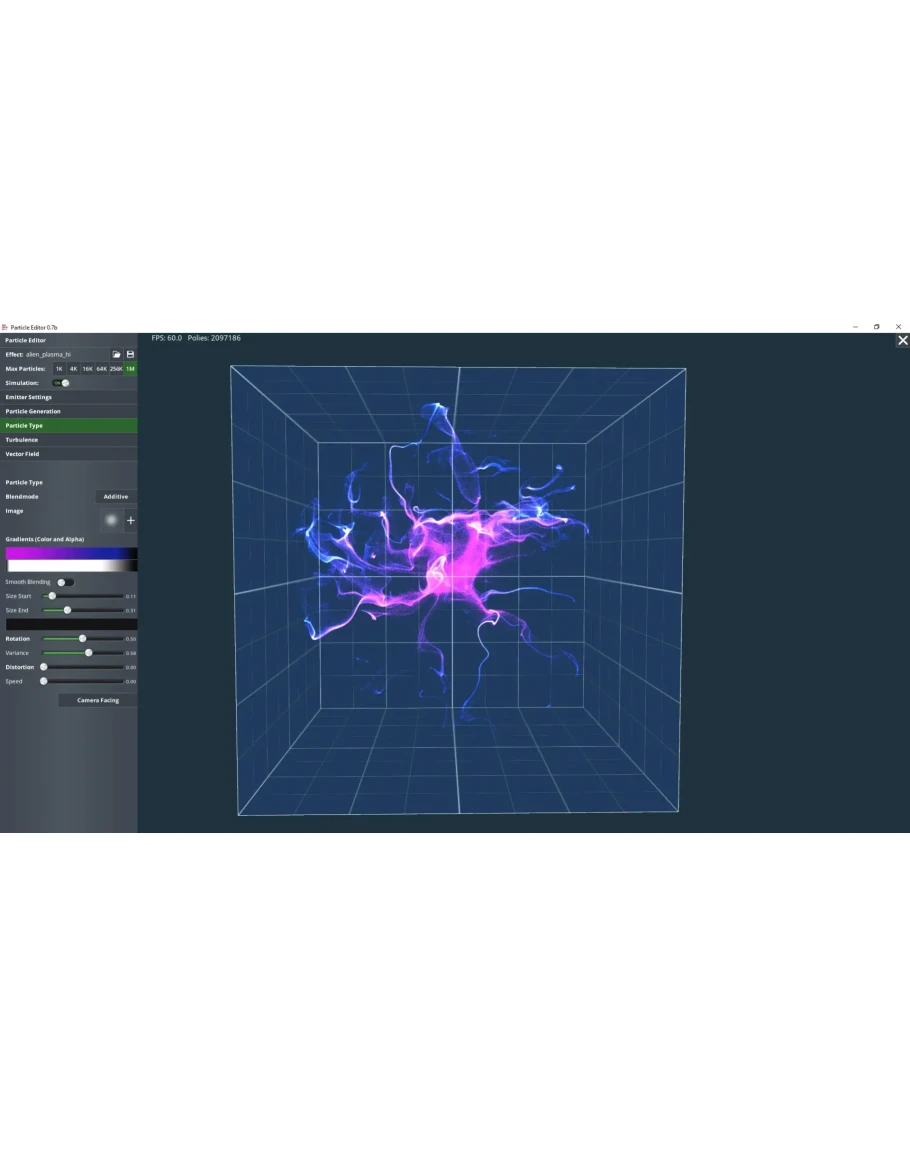910x1155 pixels.
Task: Set Max Particles to 64K
Action: coord(101,369)
